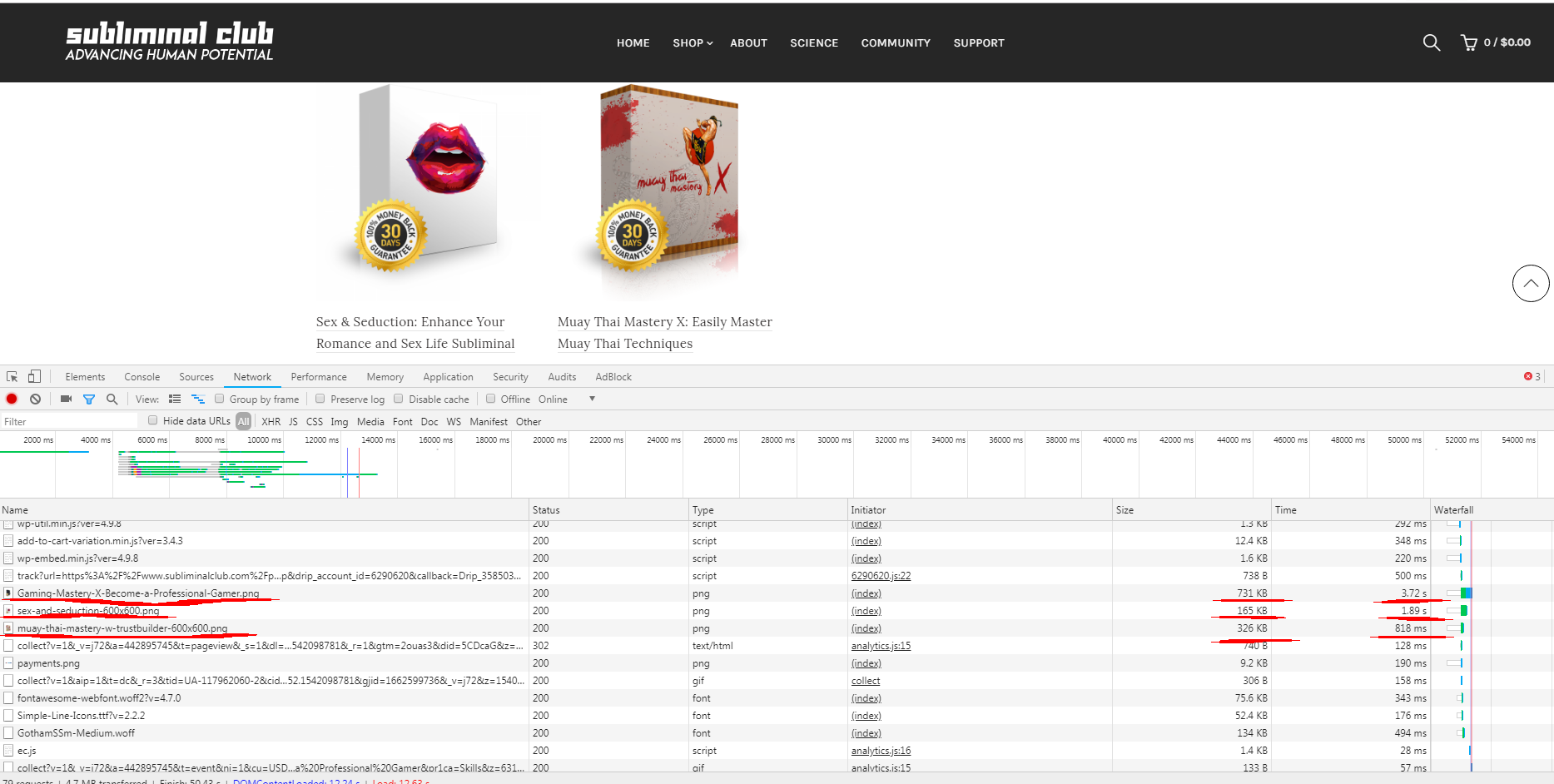
Task: Click the red error count badge
Action: pos(1532,377)
